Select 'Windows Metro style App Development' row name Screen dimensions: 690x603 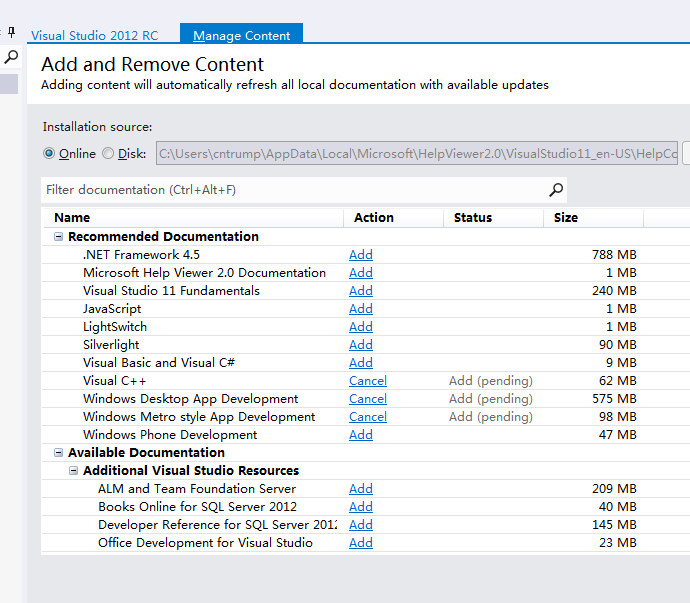(x=199, y=417)
